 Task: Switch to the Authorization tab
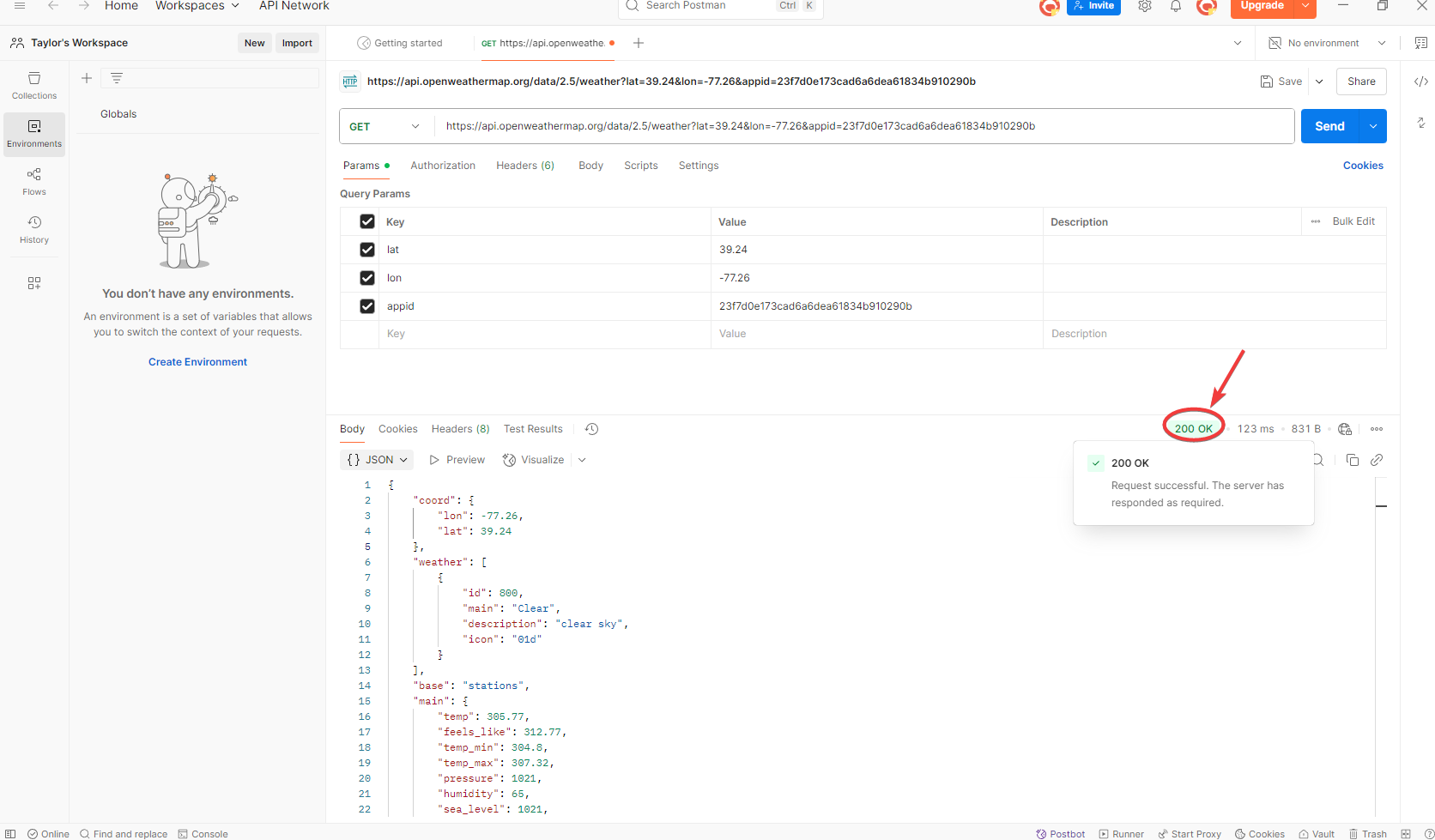click(x=443, y=166)
